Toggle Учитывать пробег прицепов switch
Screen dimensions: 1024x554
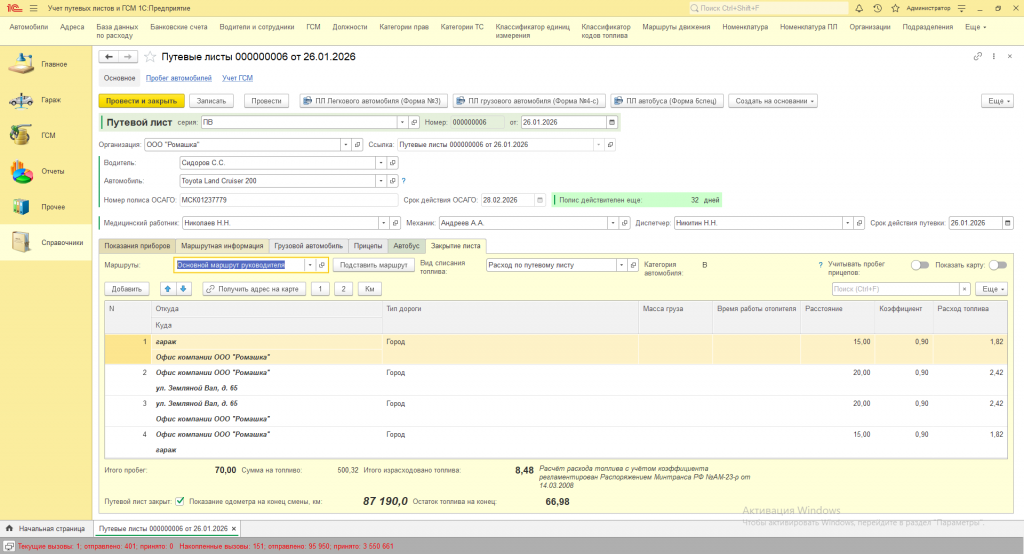point(919,265)
